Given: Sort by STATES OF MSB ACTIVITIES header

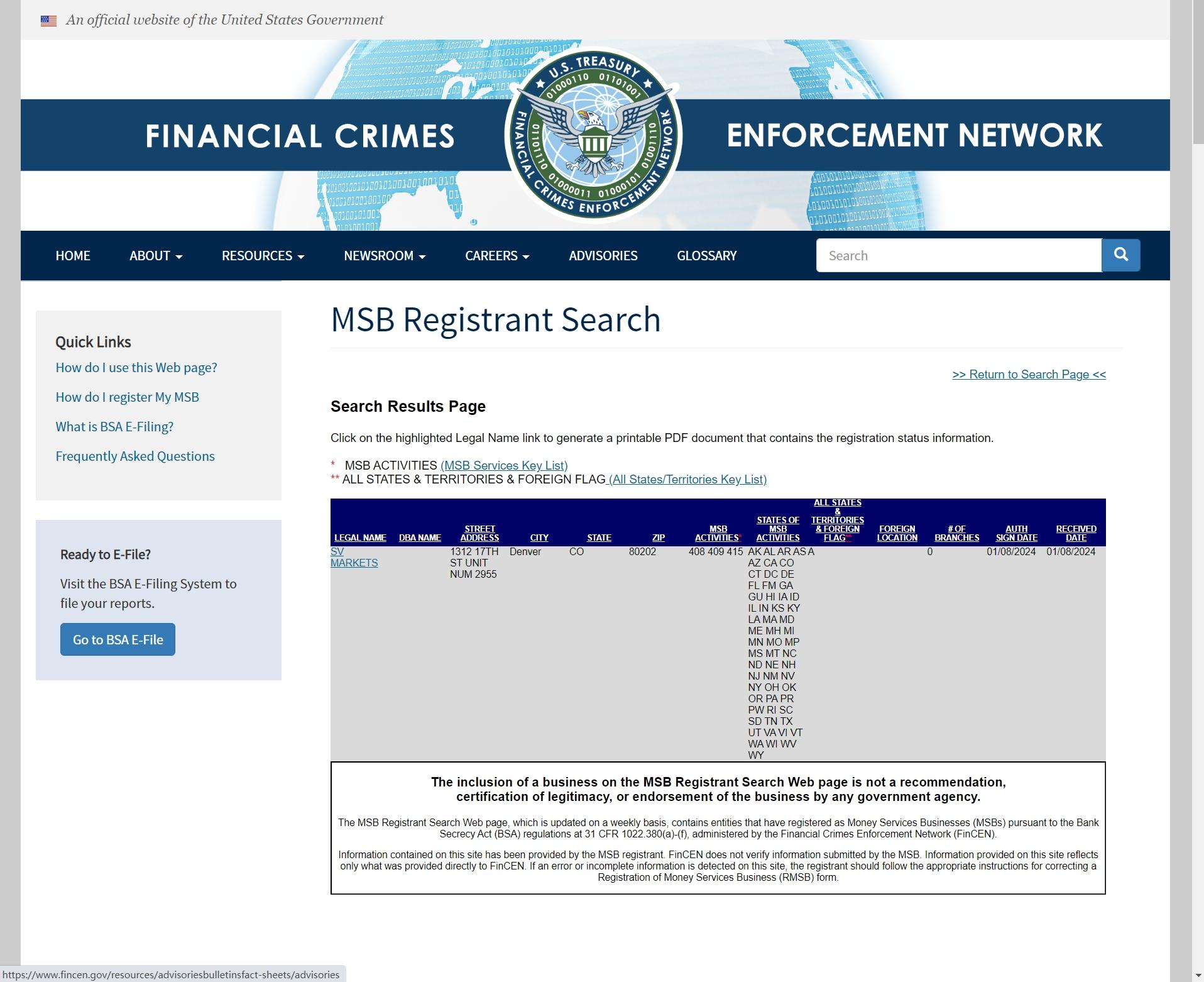Looking at the screenshot, I should 778,529.
